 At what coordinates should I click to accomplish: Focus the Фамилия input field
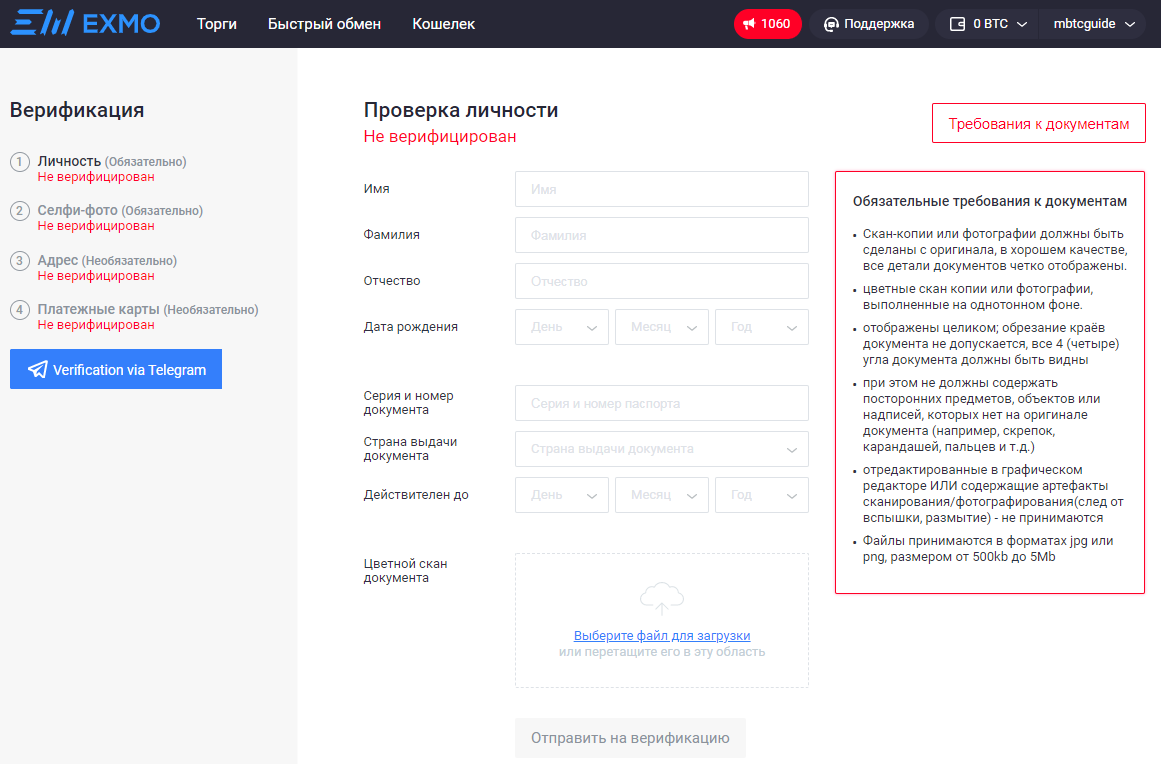[x=661, y=235]
